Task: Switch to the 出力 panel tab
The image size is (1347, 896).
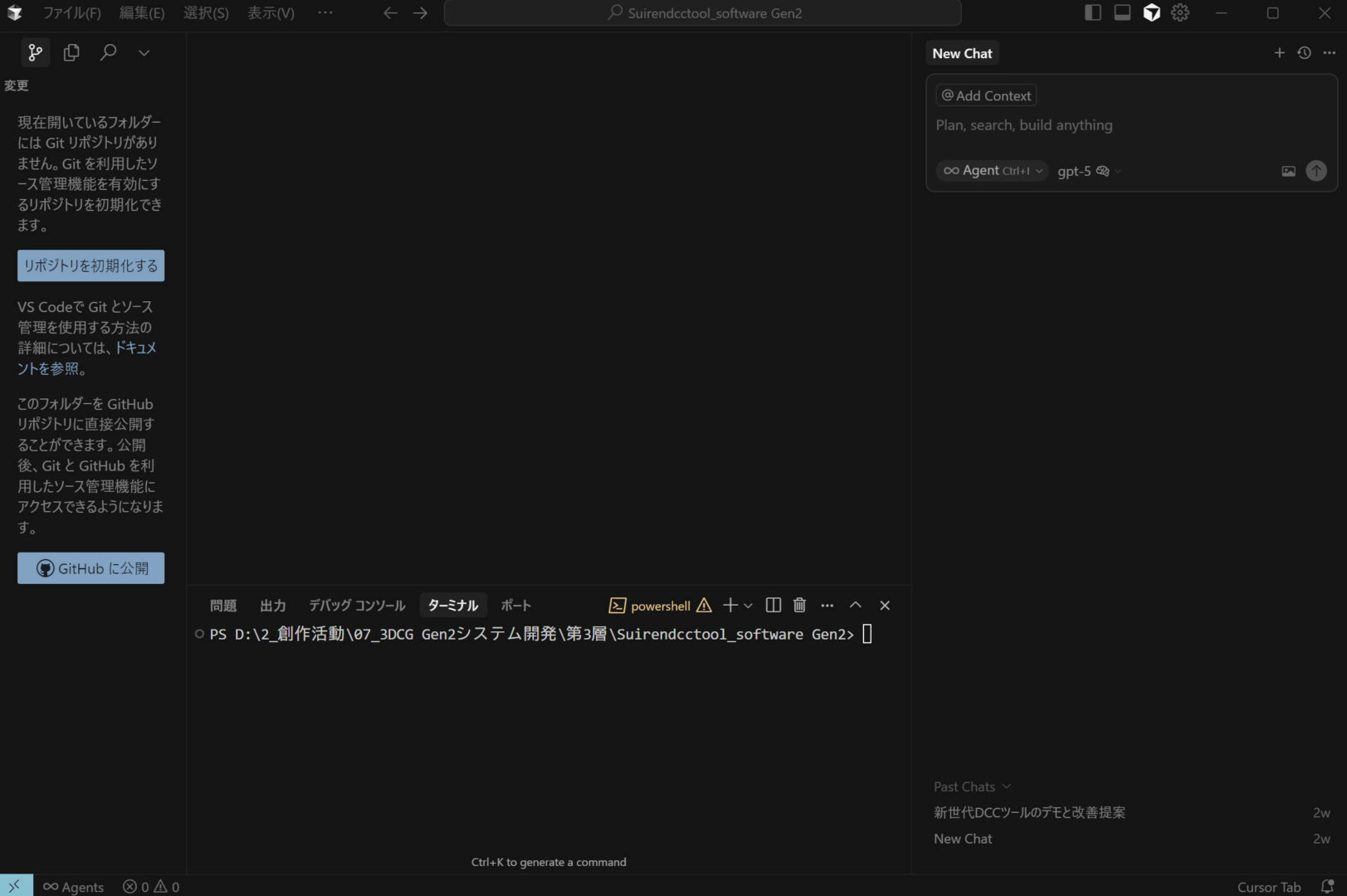Action: (272, 606)
